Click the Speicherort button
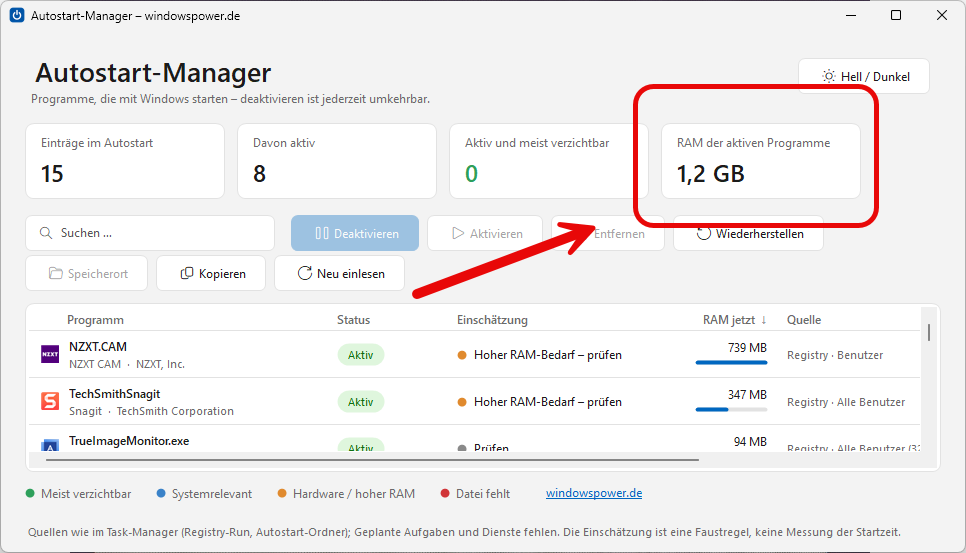 point(87,273)
